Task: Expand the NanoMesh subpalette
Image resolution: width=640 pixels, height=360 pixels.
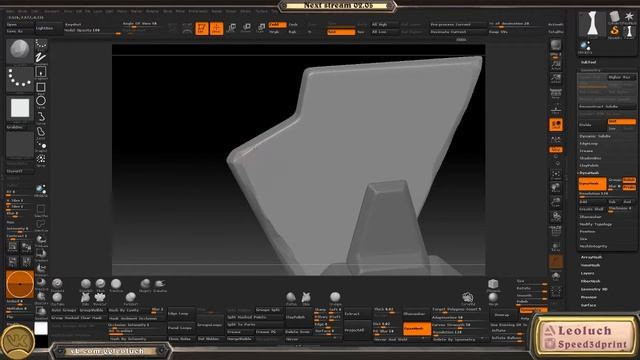Action: (590, 265)
